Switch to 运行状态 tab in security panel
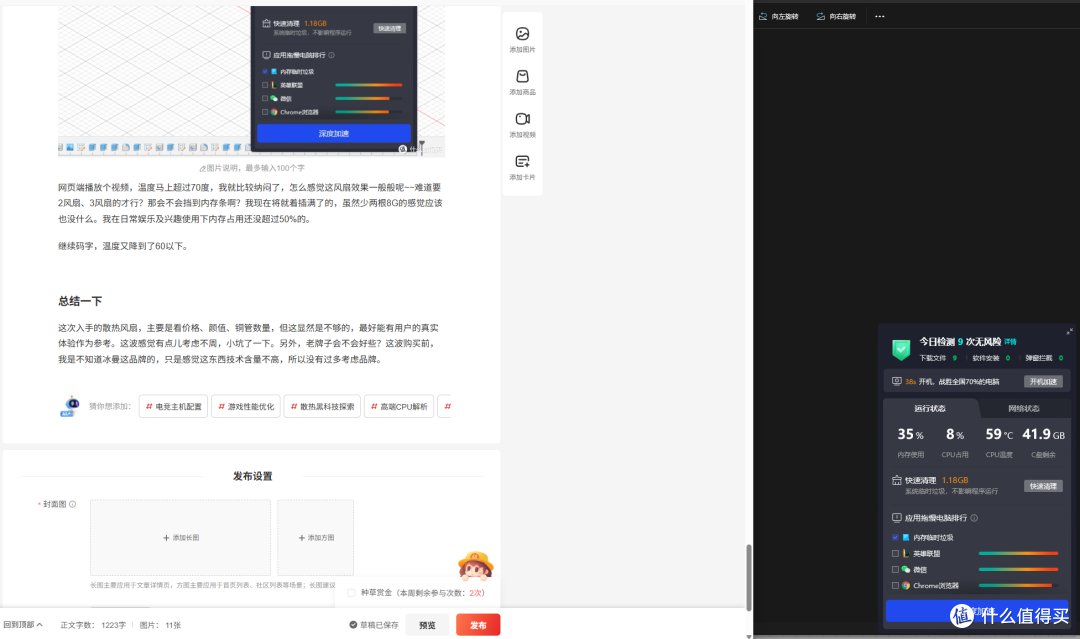1080x639 pixels. [930, 408]
